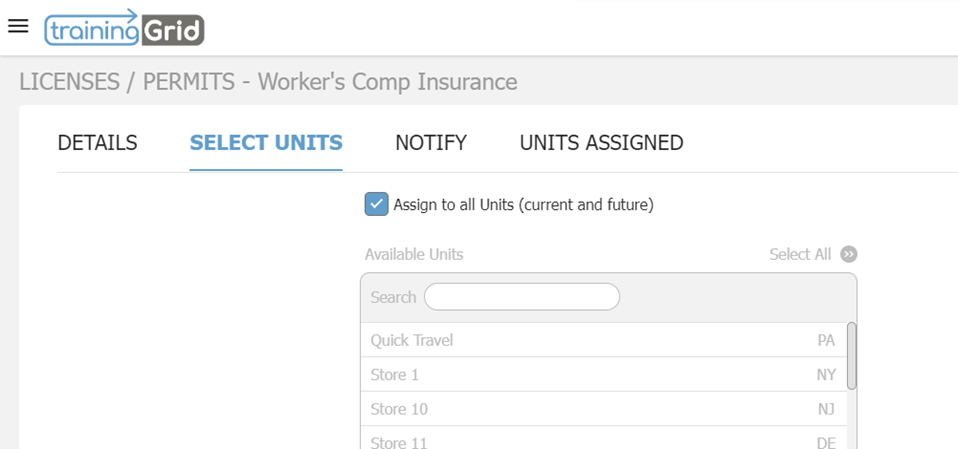
Task: Select the SELECT UNITS tab
Action: (x=266, y=143)
